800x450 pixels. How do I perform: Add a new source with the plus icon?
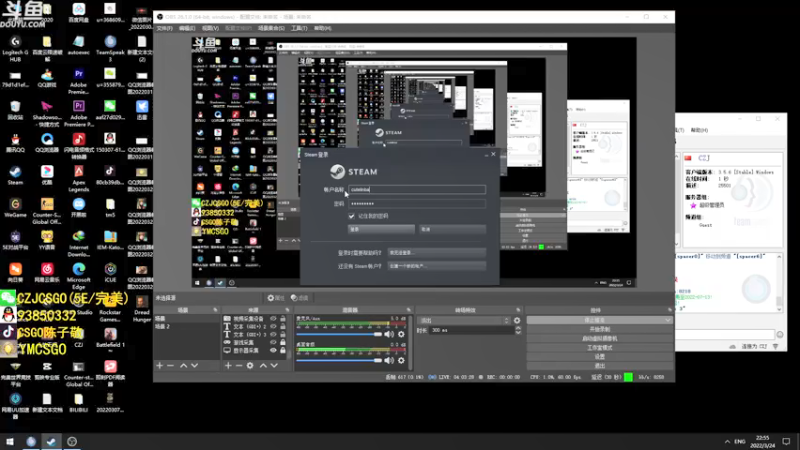228,365
